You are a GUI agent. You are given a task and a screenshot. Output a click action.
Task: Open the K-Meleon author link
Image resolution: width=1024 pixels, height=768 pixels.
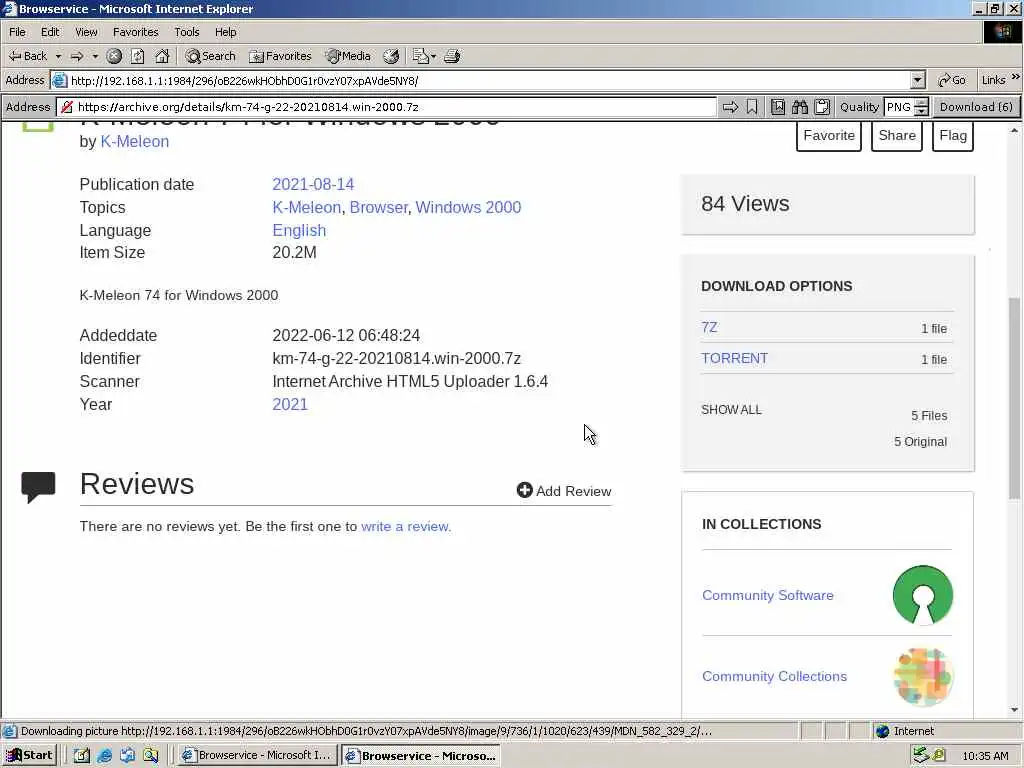click(135, 142)
